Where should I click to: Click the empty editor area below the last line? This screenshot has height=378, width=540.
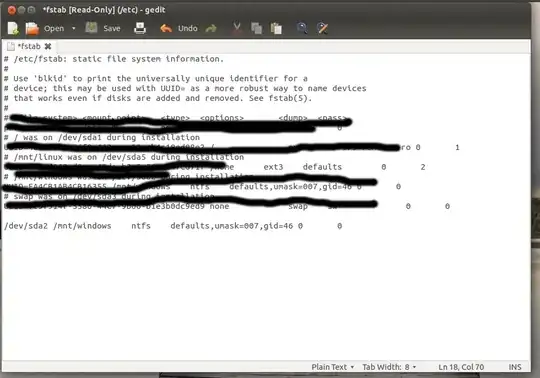point(265,296)
